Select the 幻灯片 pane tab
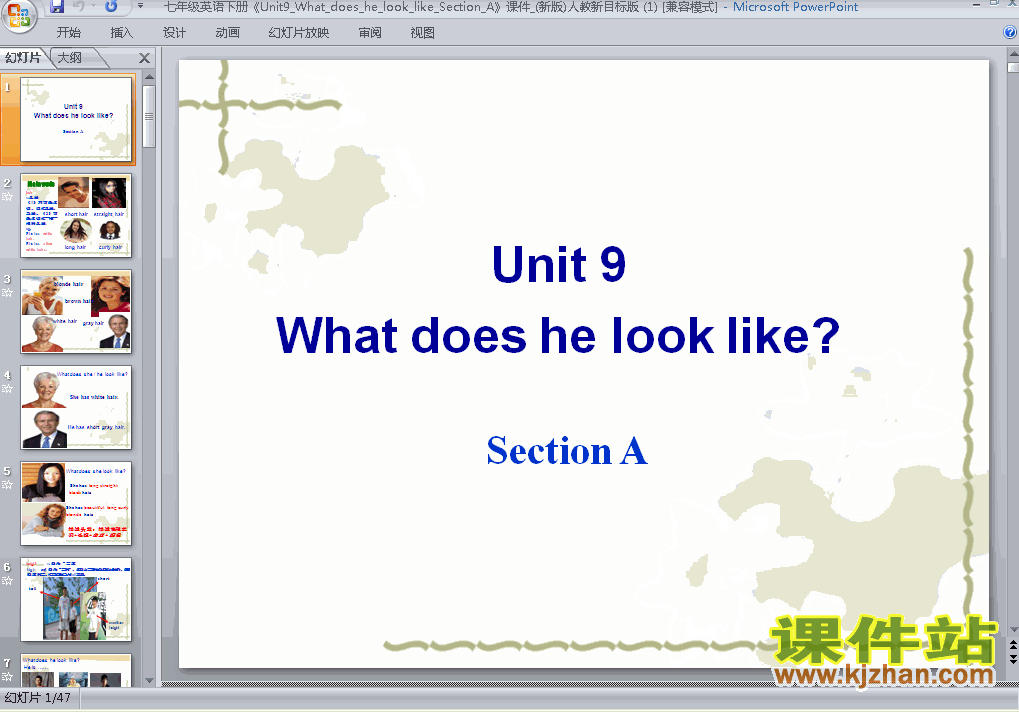1019x712 pixels. (x=23, y=58)
